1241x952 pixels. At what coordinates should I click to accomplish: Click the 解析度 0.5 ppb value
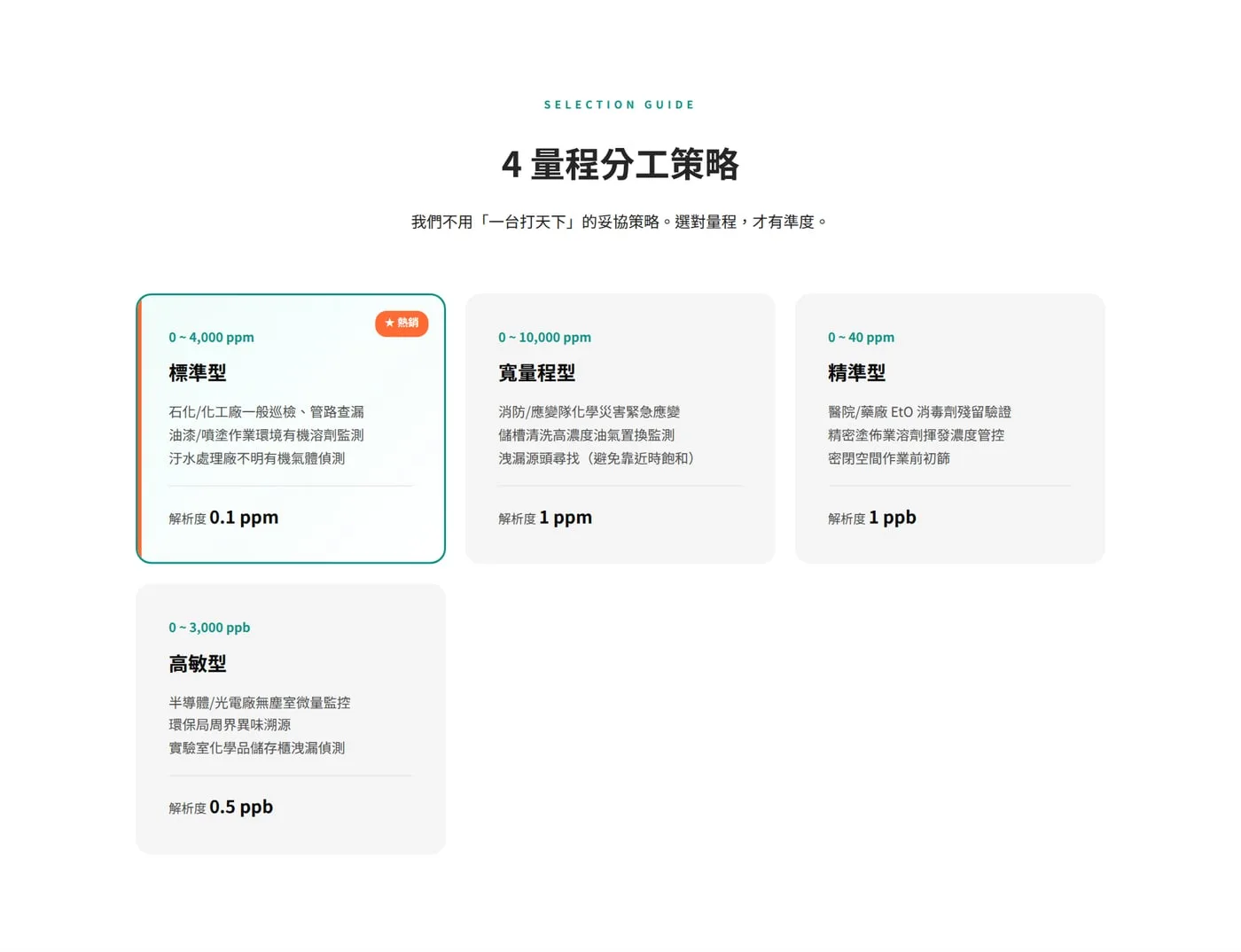[x=221, y=808]
